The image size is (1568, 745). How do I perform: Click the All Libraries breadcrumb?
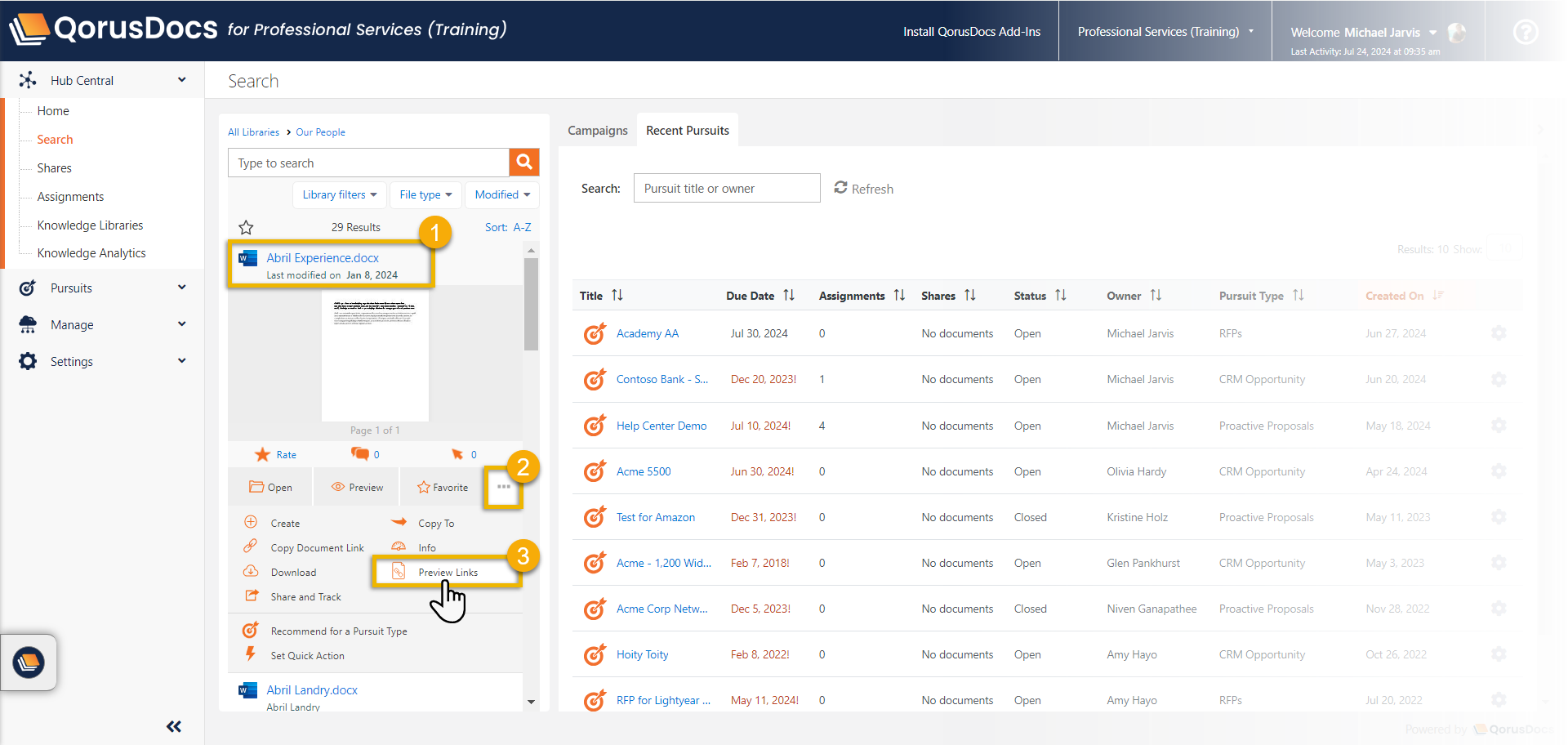tap(253, 132)
